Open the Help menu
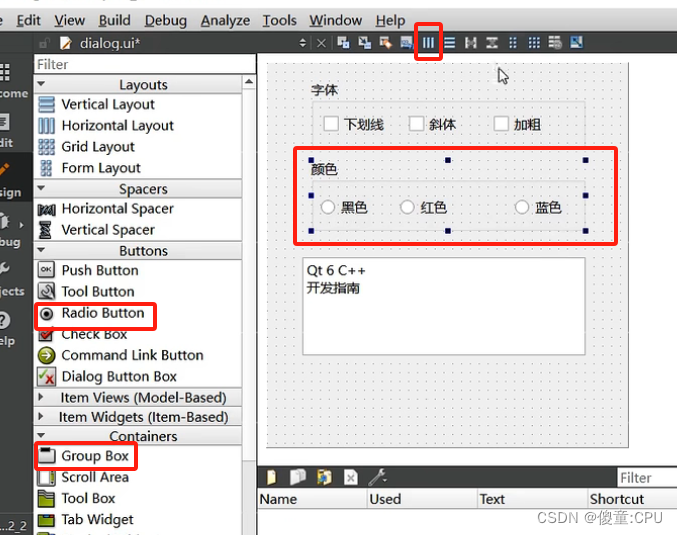This screenshot has height=535, width=677. [390, 20]
